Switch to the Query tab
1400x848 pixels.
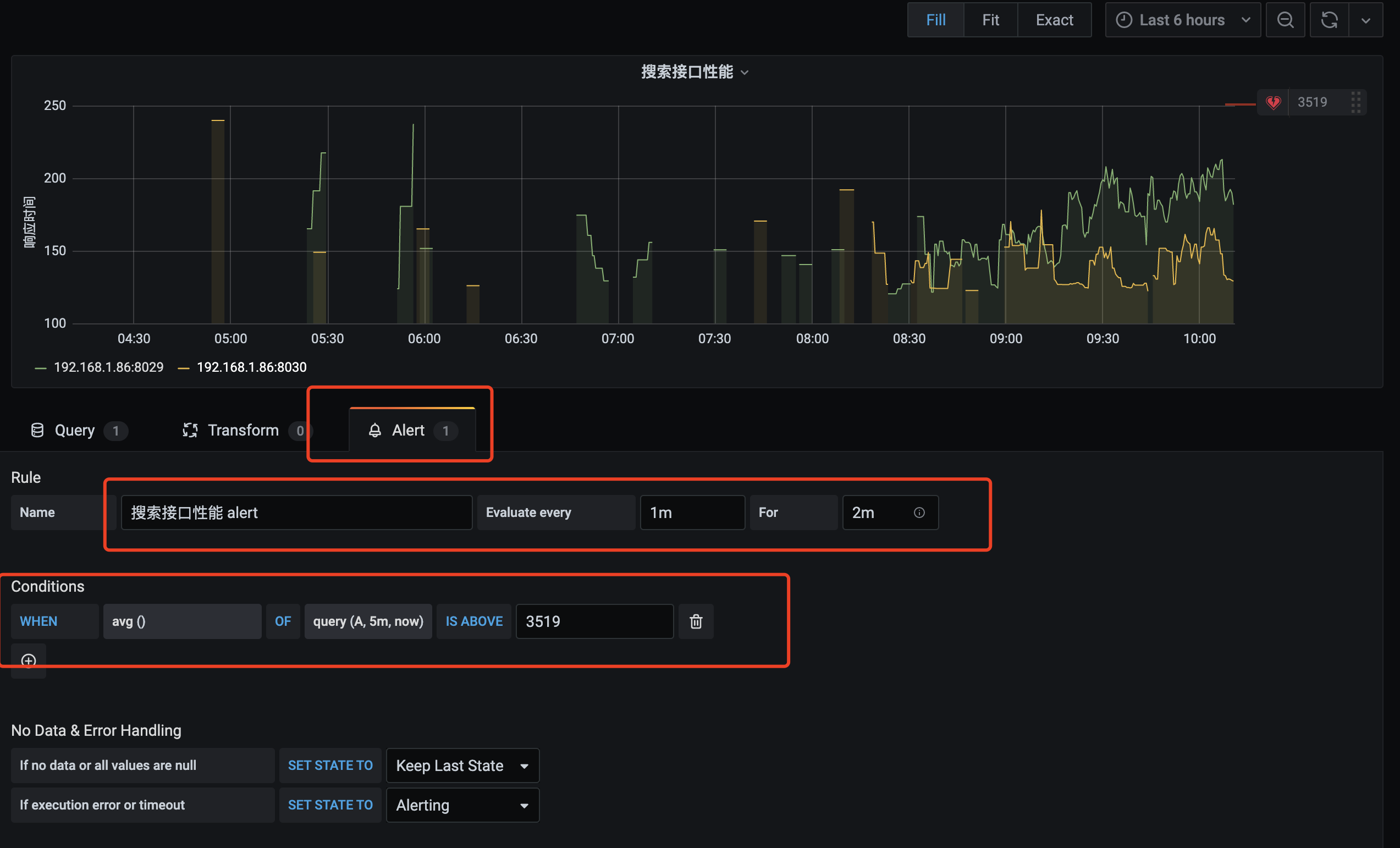74,430
